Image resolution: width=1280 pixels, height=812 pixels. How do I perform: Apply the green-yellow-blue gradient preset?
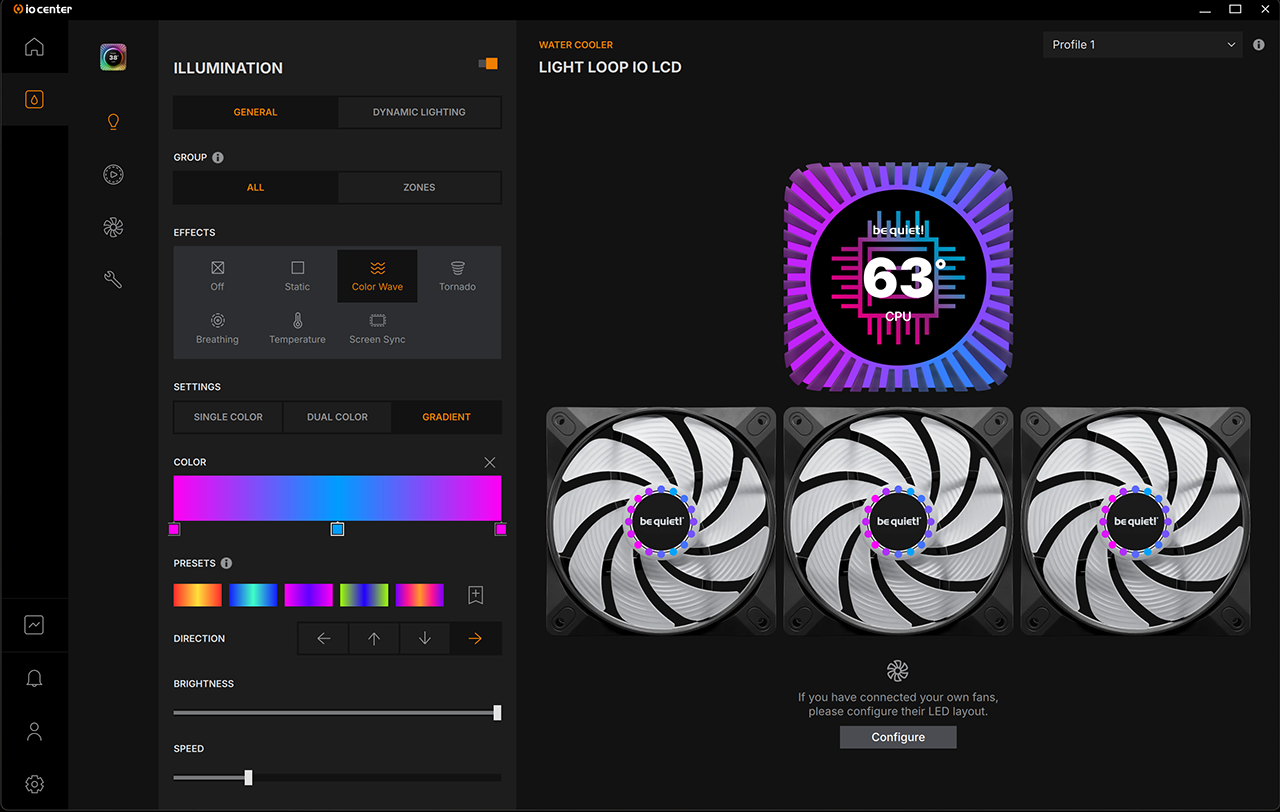pos(364,595)
